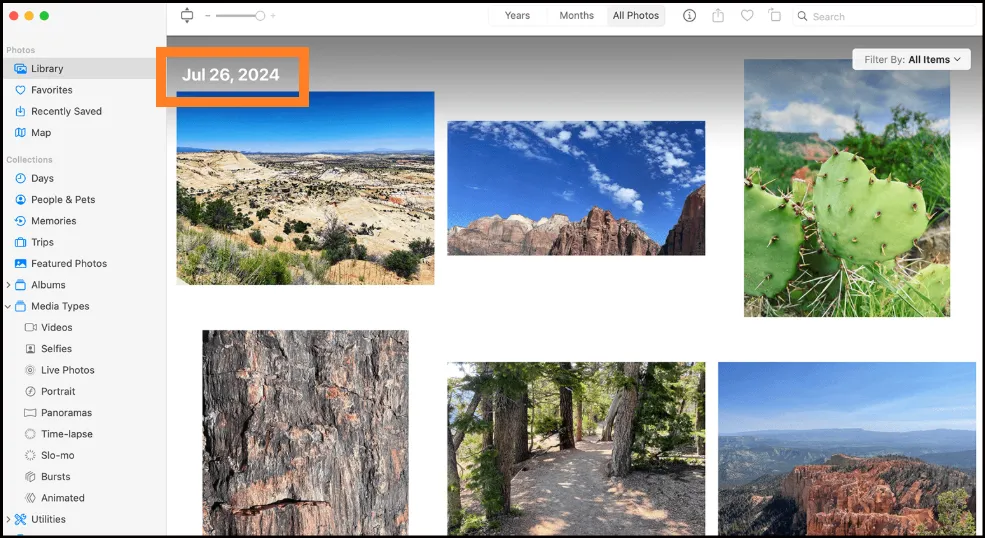Click the zoom in plus button

tap(273, 16)
